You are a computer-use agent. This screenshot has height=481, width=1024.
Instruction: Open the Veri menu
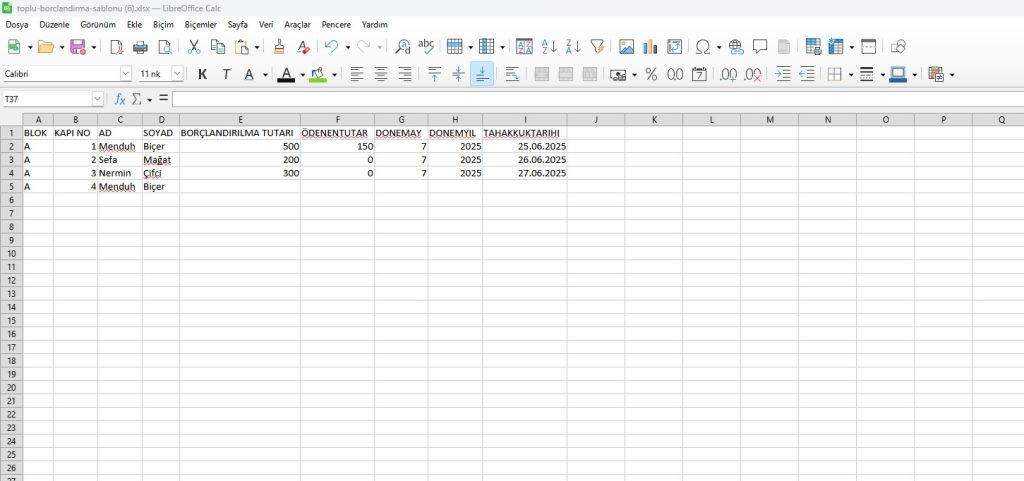click(265, 24)
